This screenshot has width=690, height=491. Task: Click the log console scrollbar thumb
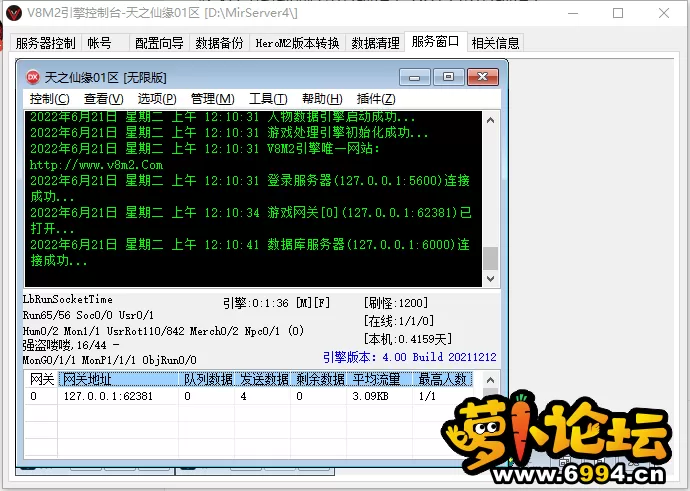click(x=491, y=258)
